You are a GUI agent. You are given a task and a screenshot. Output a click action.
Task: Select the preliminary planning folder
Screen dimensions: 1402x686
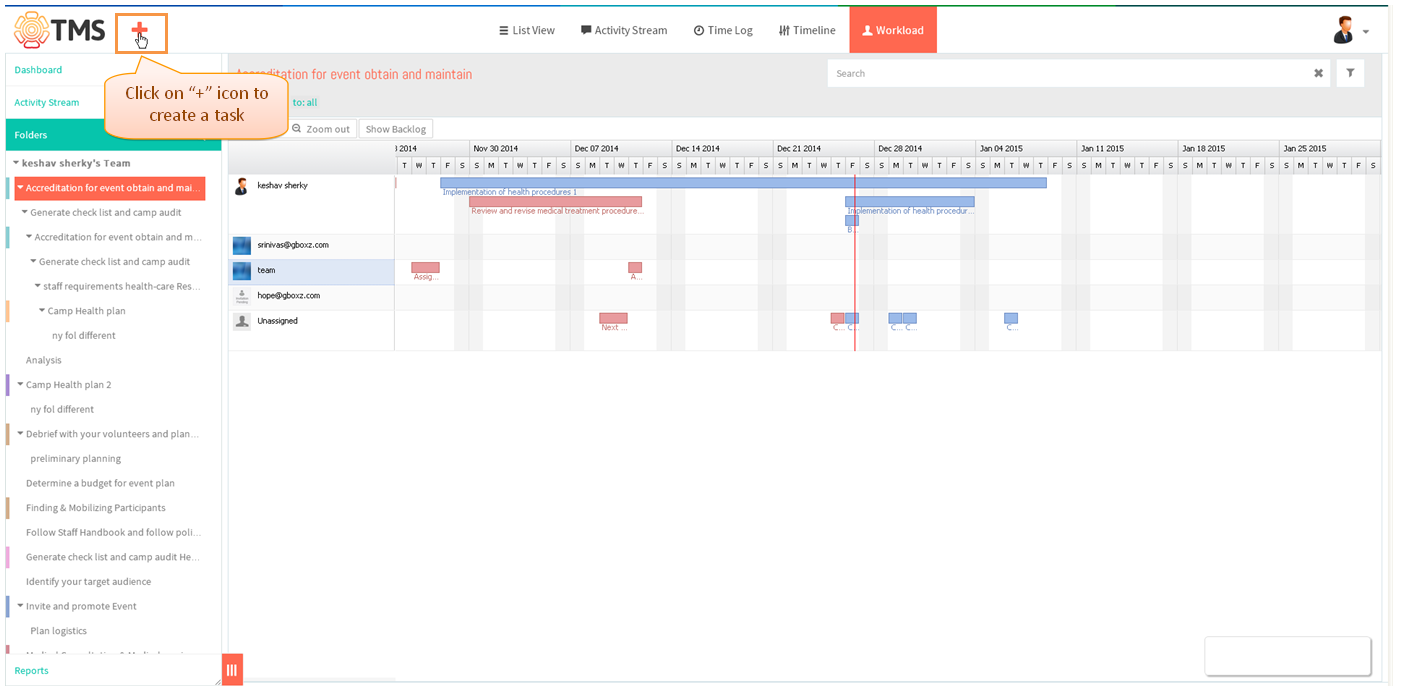[x=76, y=459]
